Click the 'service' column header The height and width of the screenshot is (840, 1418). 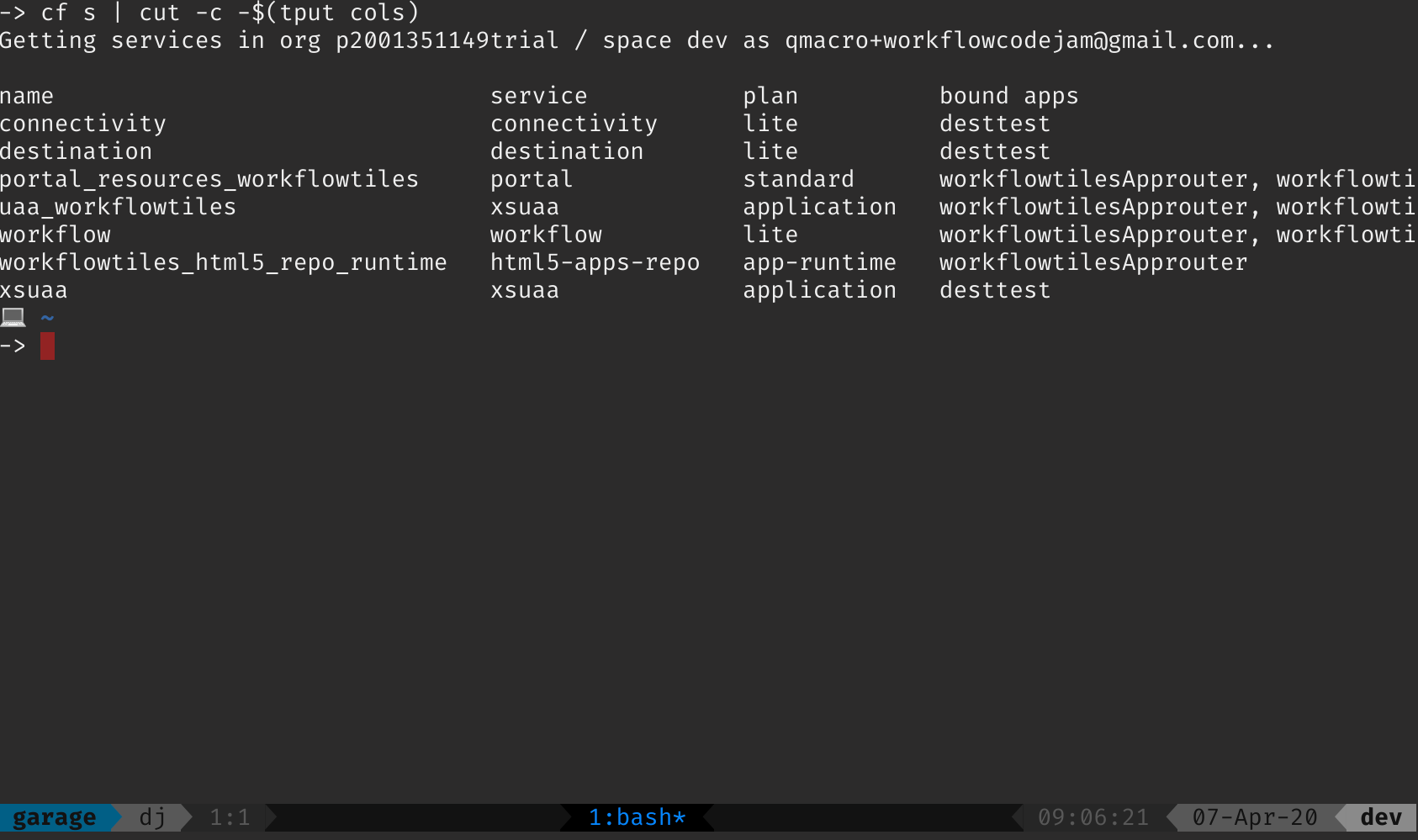539,96
